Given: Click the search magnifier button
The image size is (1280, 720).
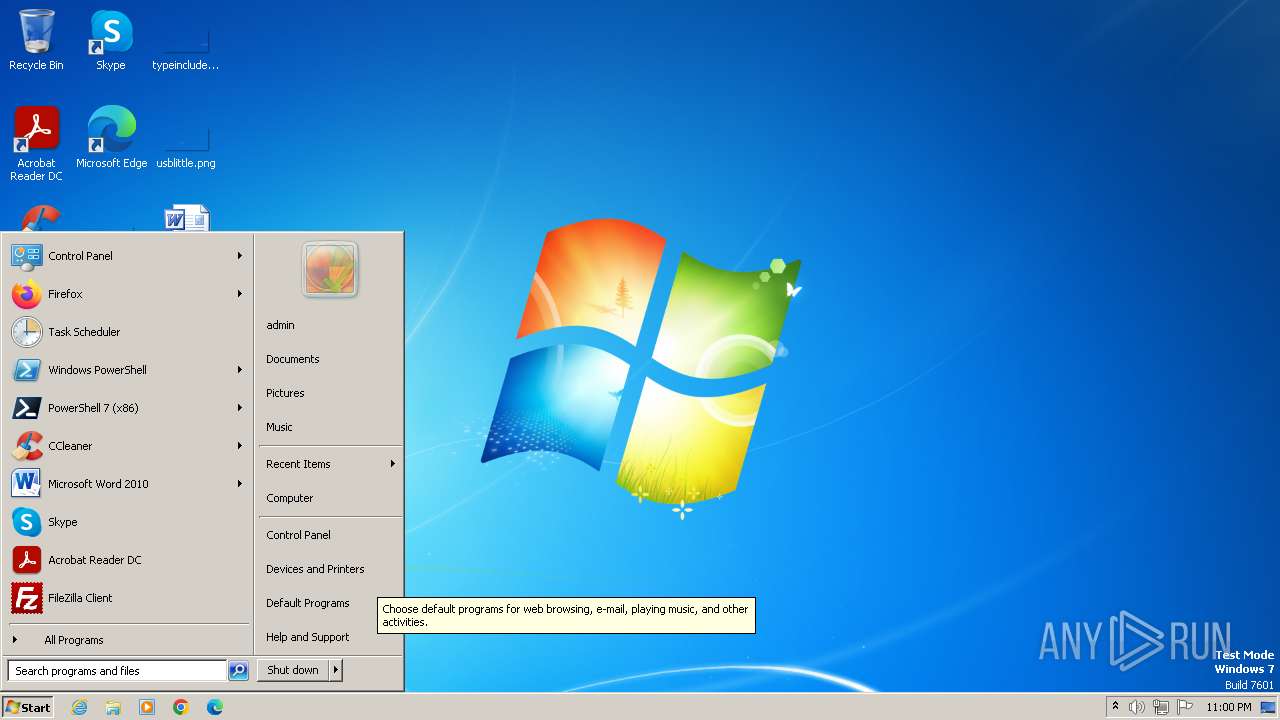Looking at the screenshot, I should tap(238, 671).
